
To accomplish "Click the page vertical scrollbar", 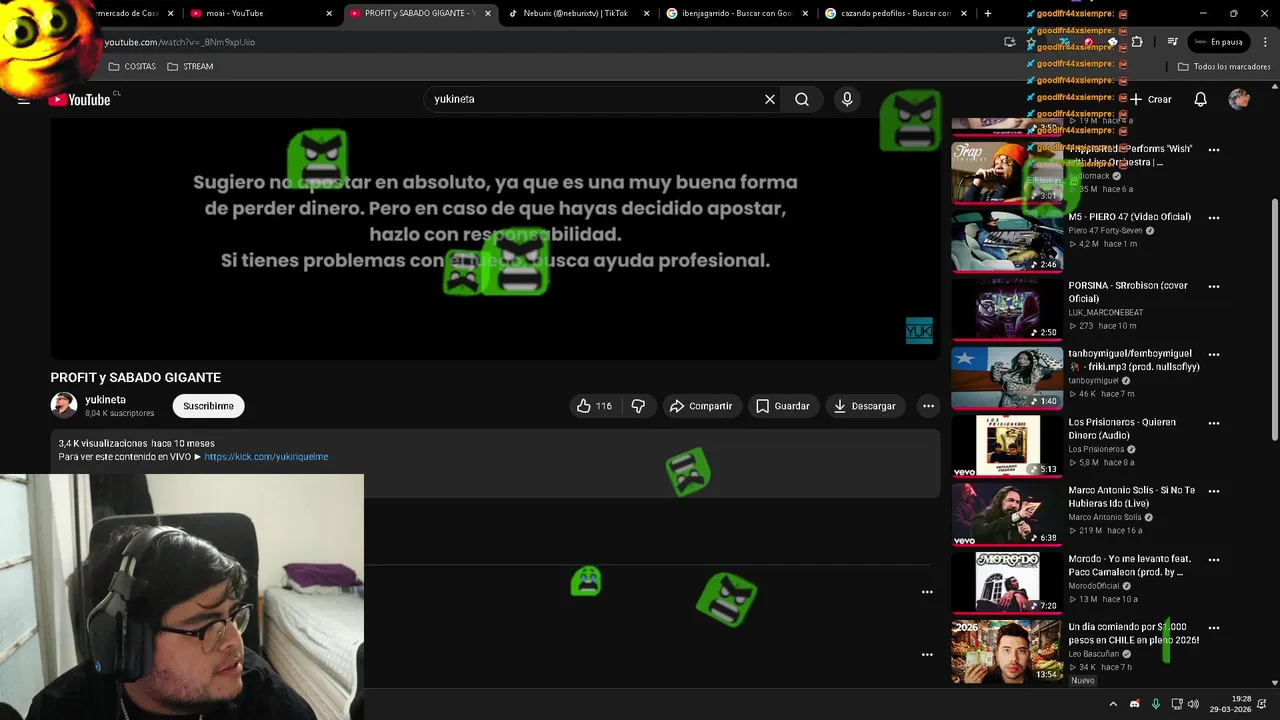I will coord(1274,320).
